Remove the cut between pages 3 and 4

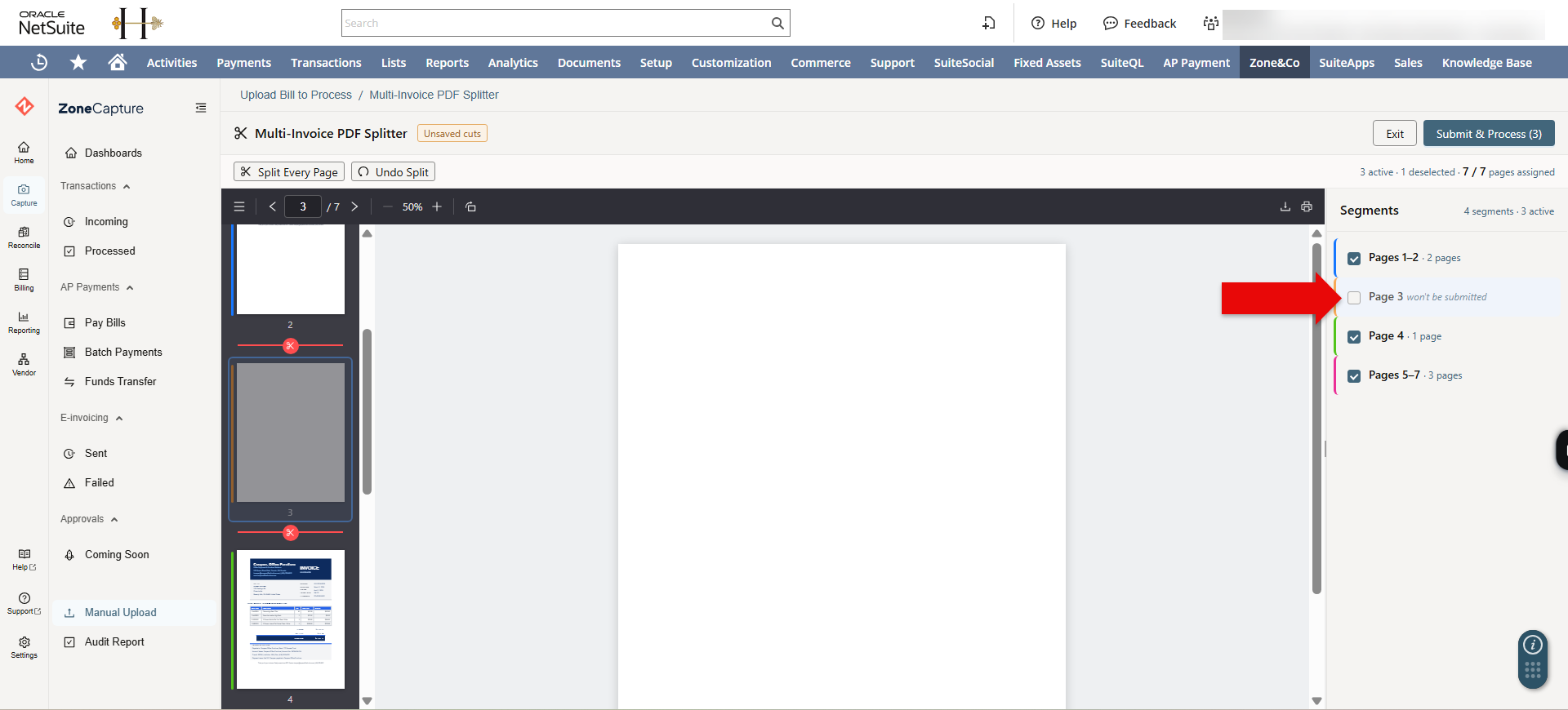tap(290, 533)
